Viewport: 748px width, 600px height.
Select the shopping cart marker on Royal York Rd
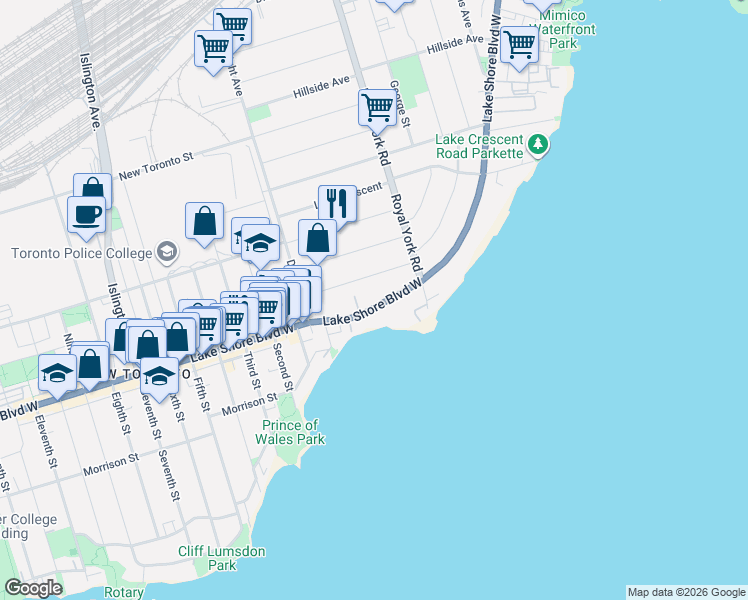pos(377,112)
